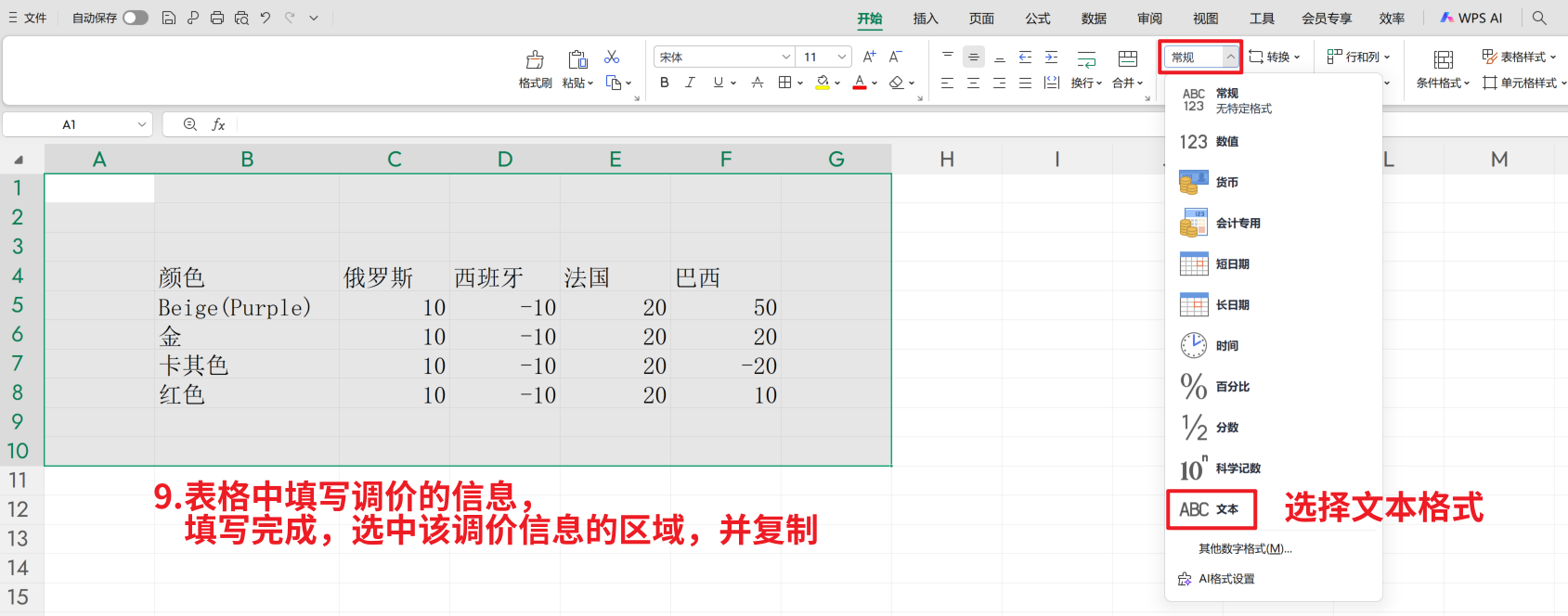This screenshot has width=1568, height=616.
Task: Toggle bold formatting
Action: click(665, 83)
